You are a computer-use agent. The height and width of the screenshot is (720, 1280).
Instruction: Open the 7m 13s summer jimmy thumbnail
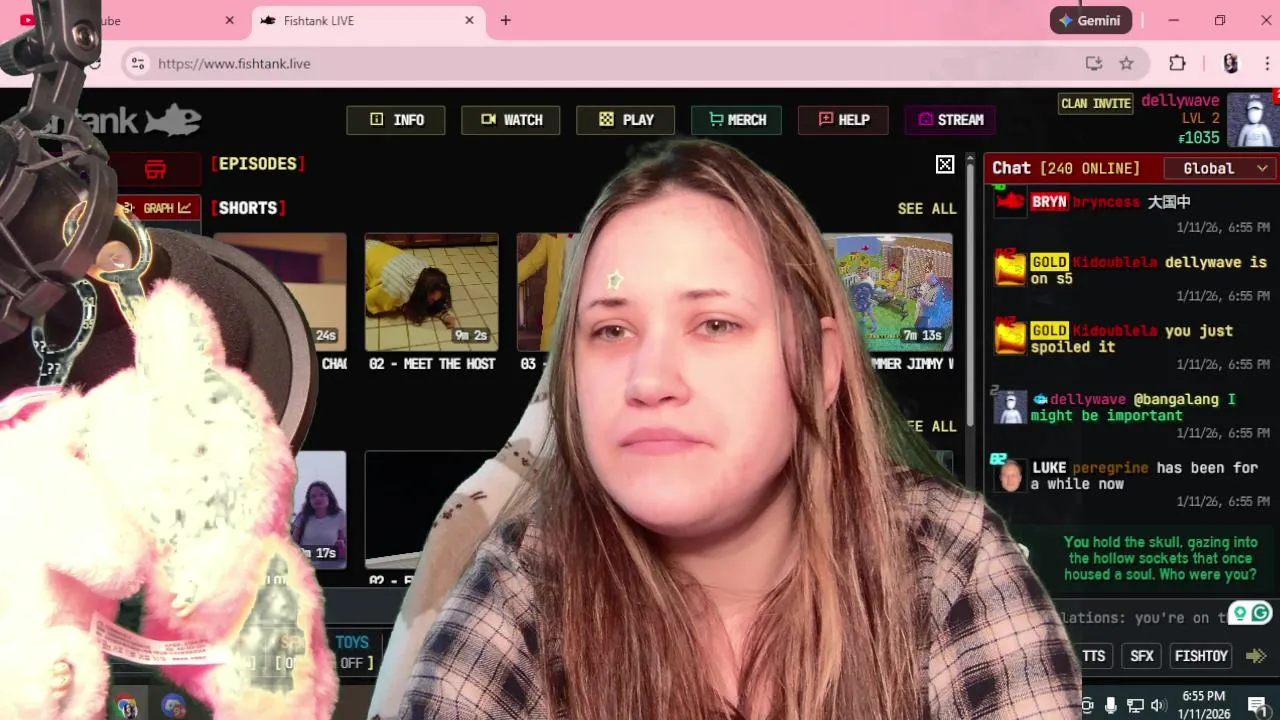click(x=886, y=292)
